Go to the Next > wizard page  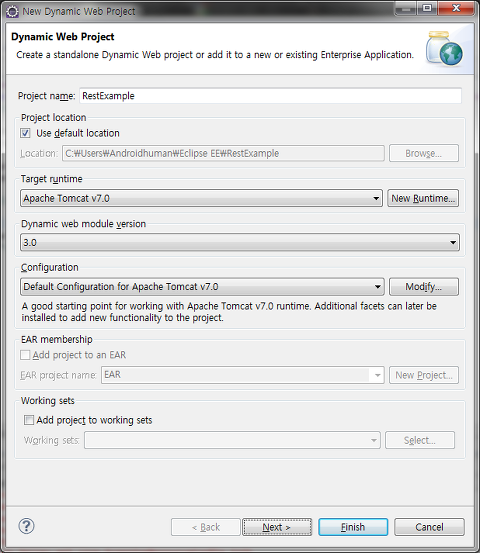[x=277, y=527]
